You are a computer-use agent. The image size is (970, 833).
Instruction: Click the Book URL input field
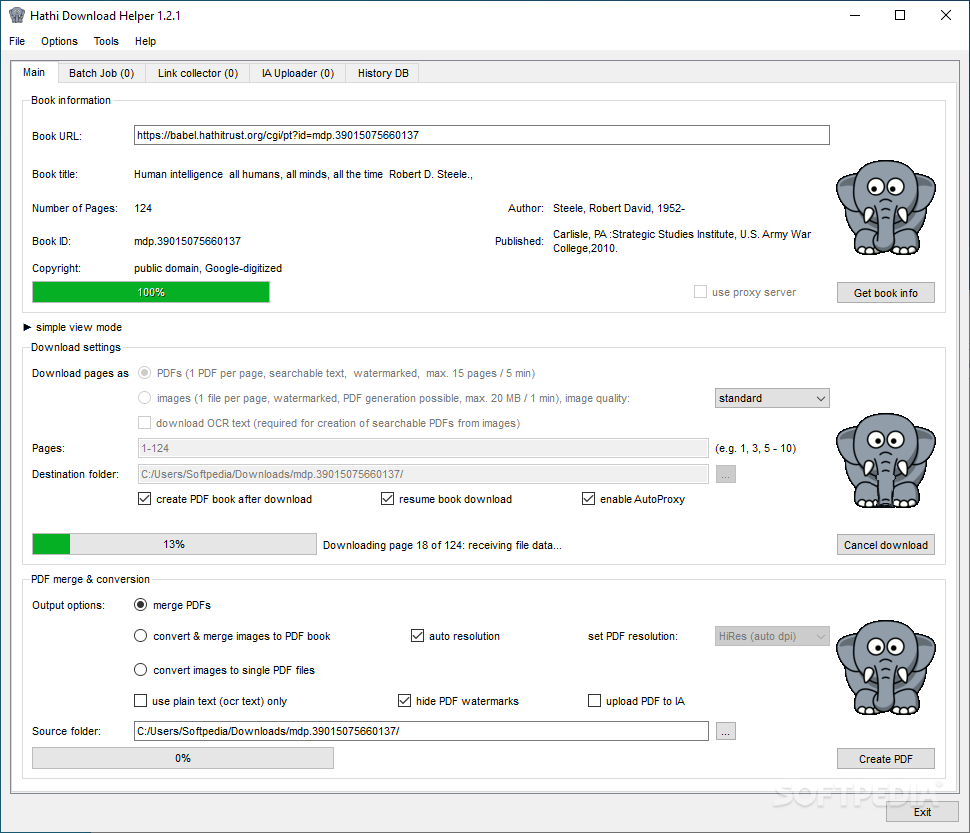[481, 135]
